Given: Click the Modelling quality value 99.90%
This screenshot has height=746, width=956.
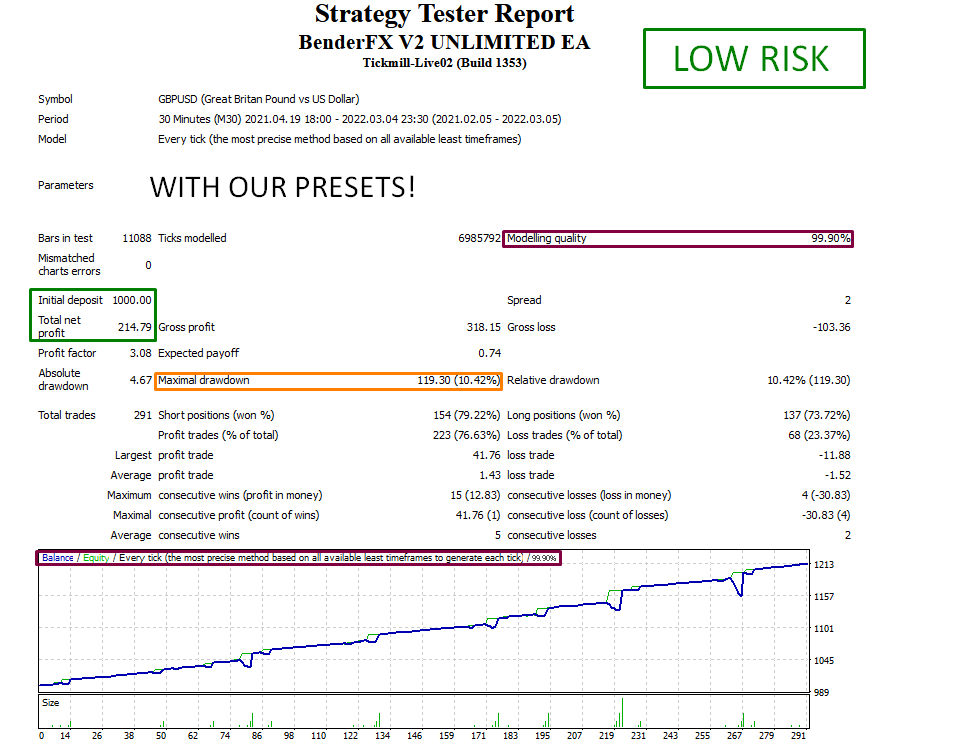Looking at the screenshot, I should tap(830, 238).
